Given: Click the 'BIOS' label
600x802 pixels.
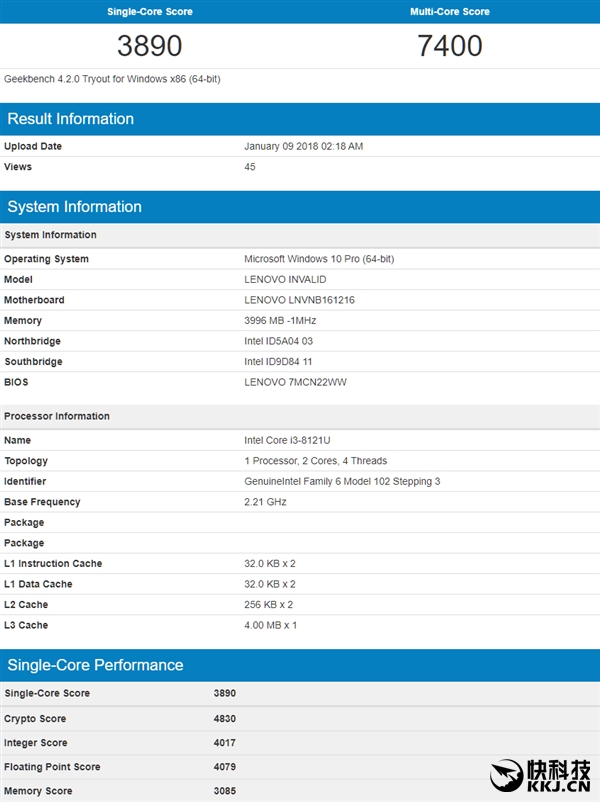Looking at the screenshot, I should [x=16, y=382].
